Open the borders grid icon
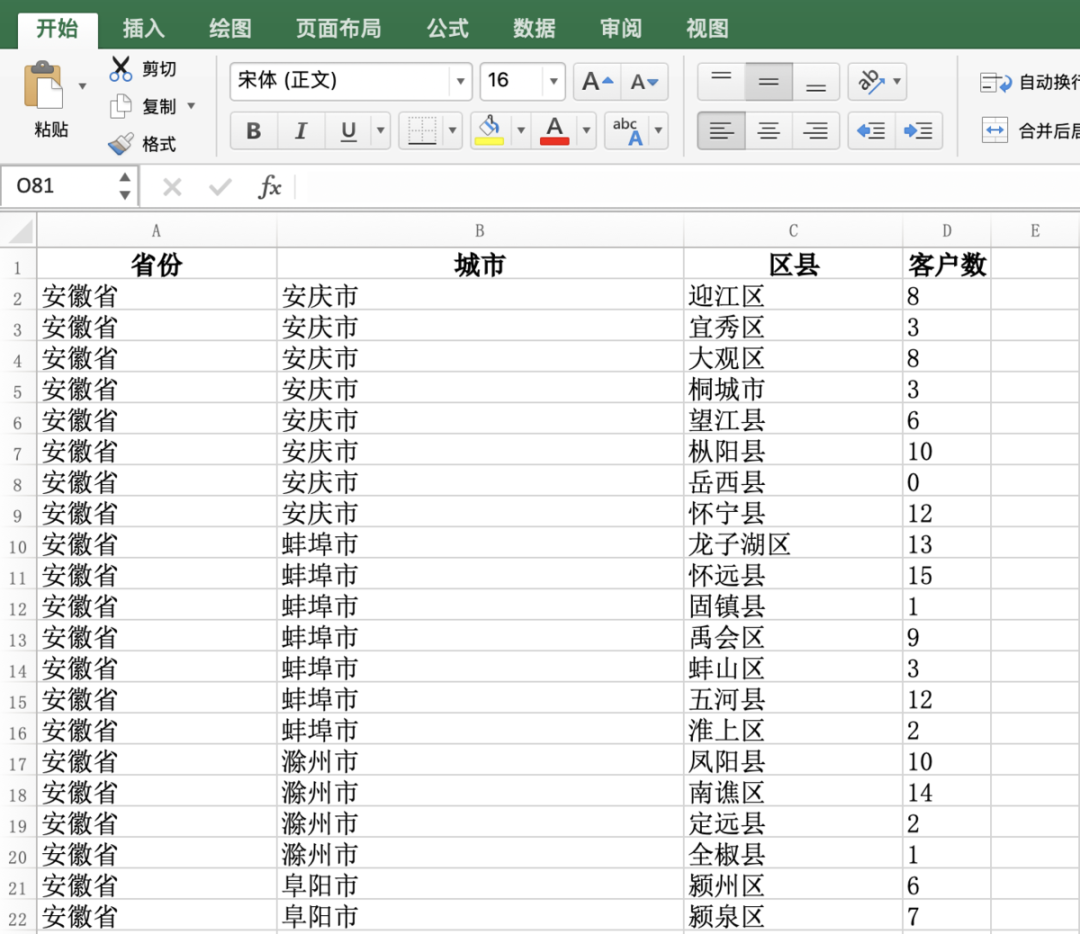This screenshot has width=1080, height=934. (x=422, y=130)
